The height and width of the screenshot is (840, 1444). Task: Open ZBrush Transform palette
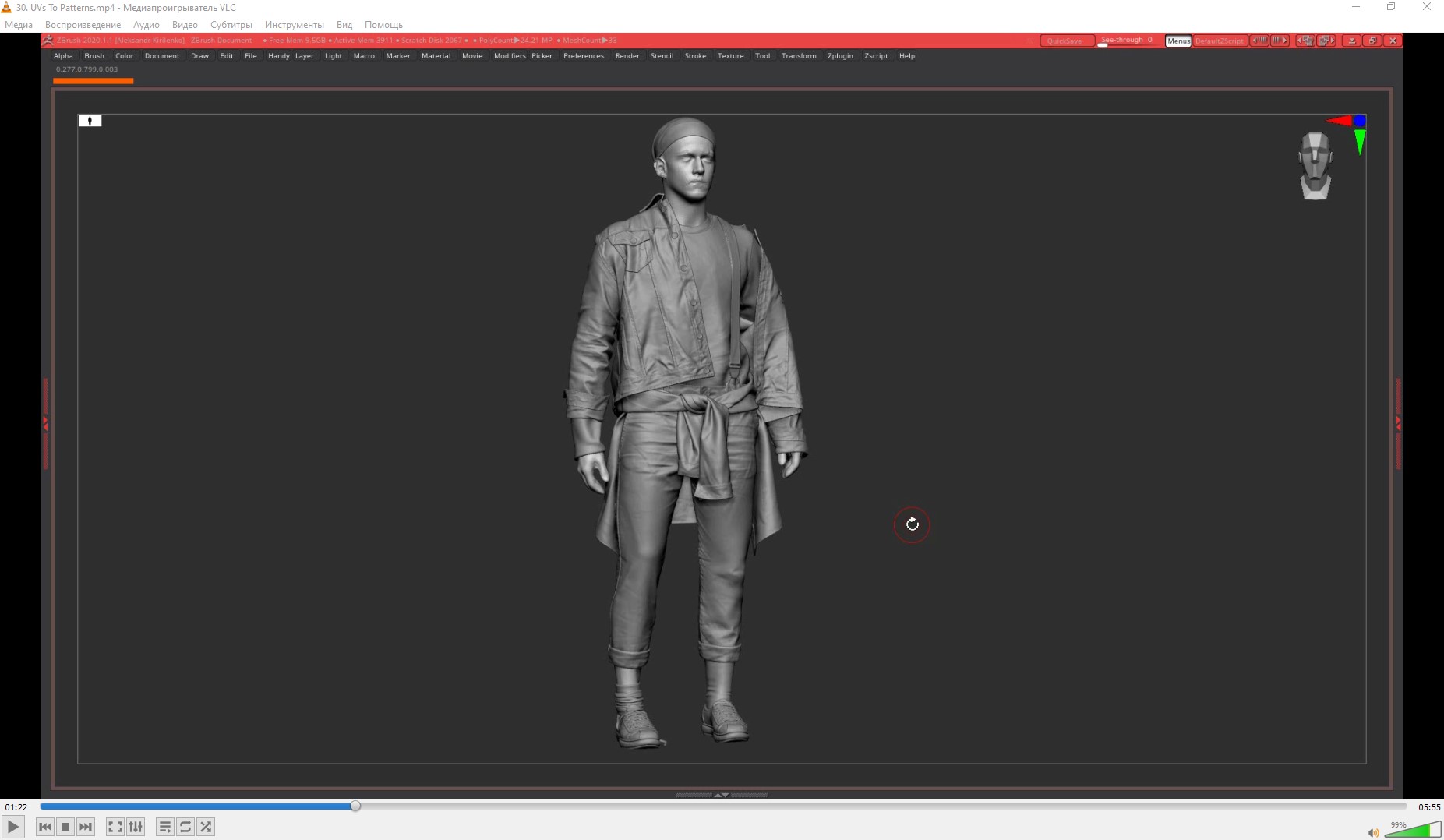click(799, 56)
